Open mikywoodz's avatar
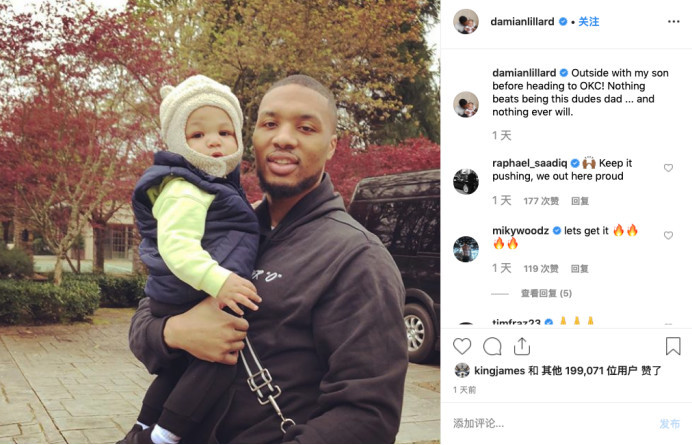 (466, 249)
